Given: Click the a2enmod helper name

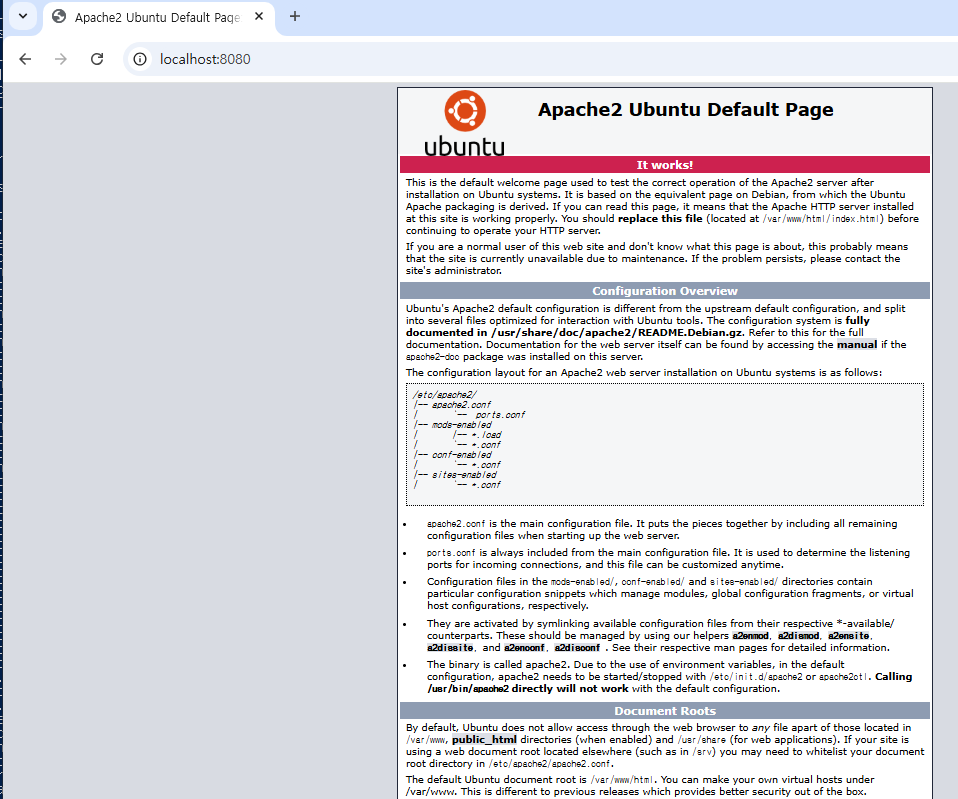Looking at the screenshot, I should [750, 636].
